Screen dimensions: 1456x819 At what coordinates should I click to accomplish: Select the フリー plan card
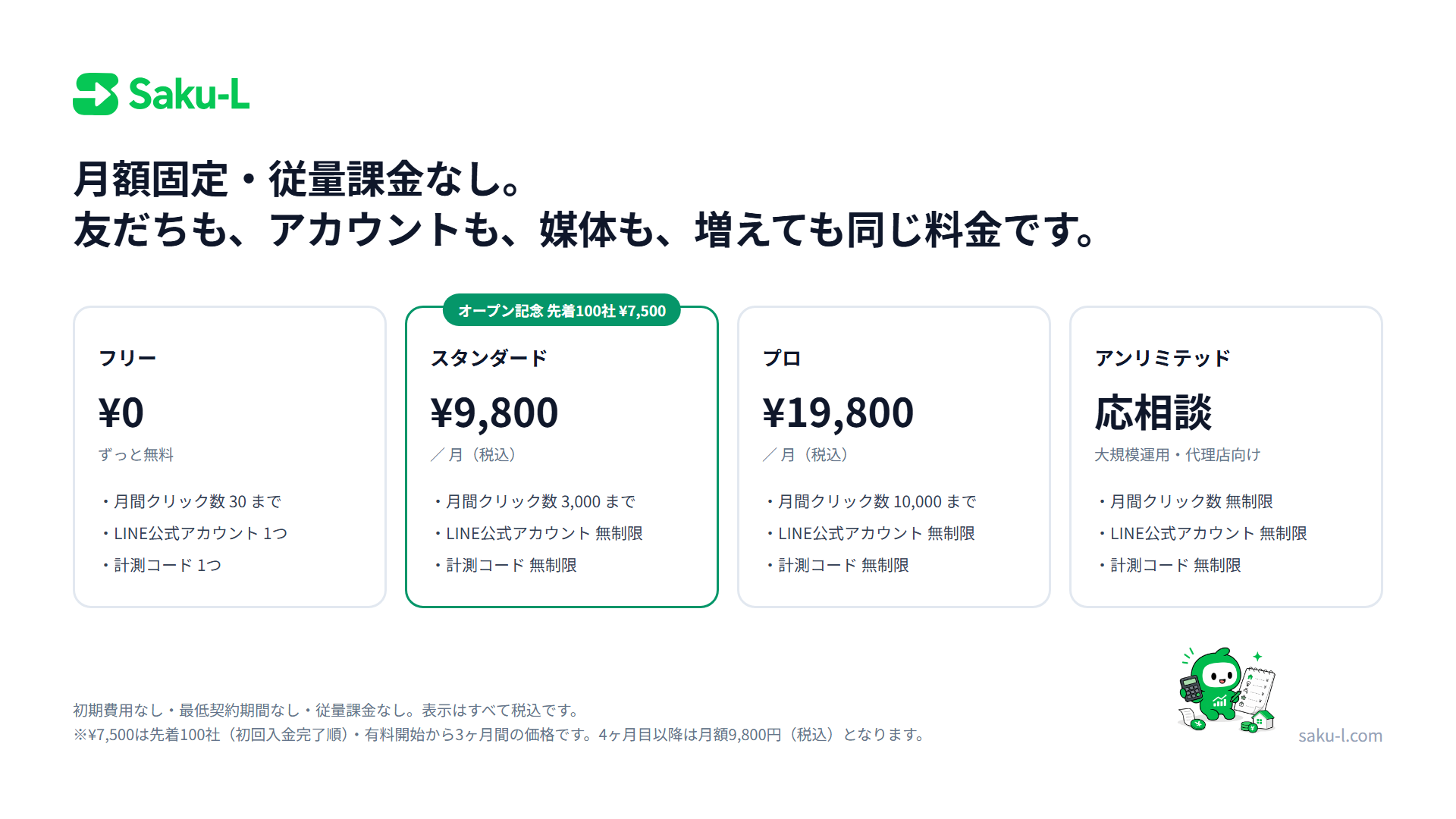pos(230,457)
